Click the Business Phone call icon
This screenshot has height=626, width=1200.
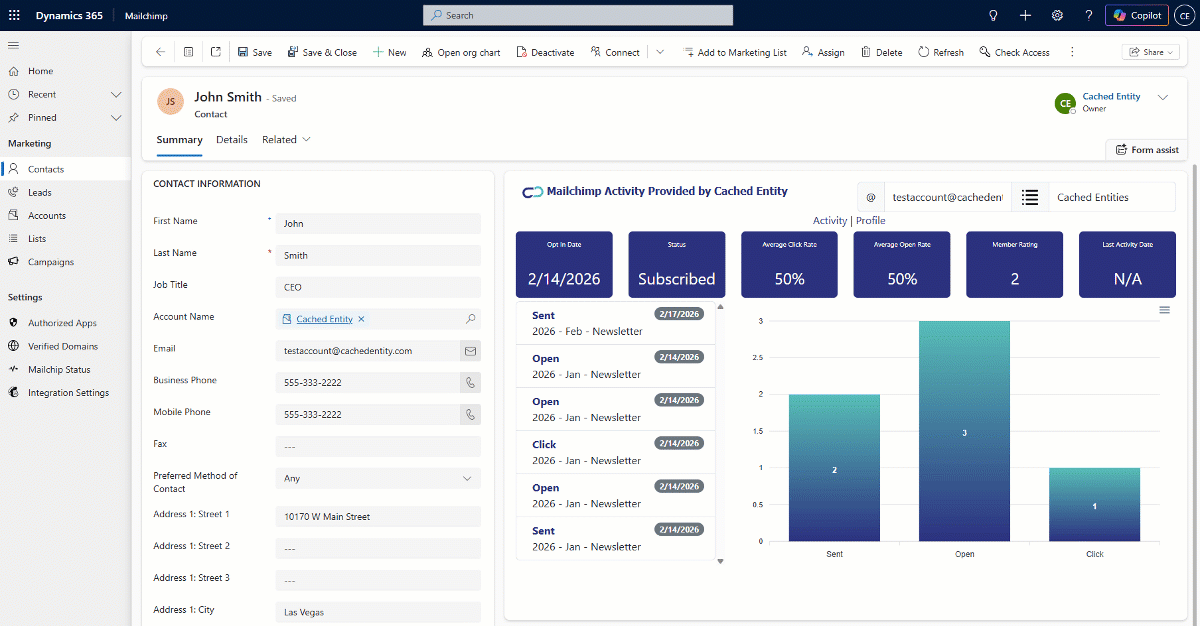pos(469,382)
